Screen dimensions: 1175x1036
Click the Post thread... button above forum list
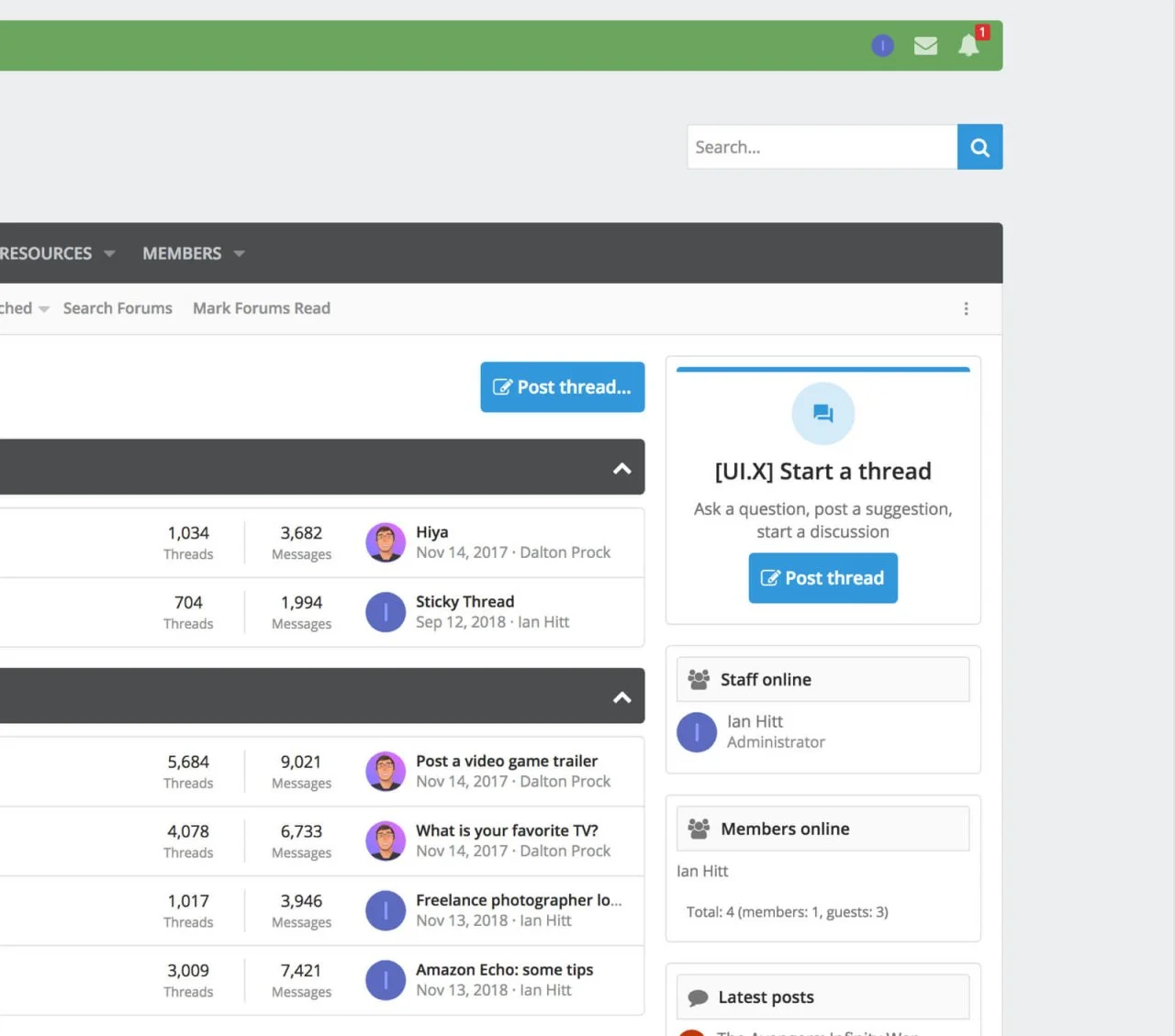[x=562, y=387]
